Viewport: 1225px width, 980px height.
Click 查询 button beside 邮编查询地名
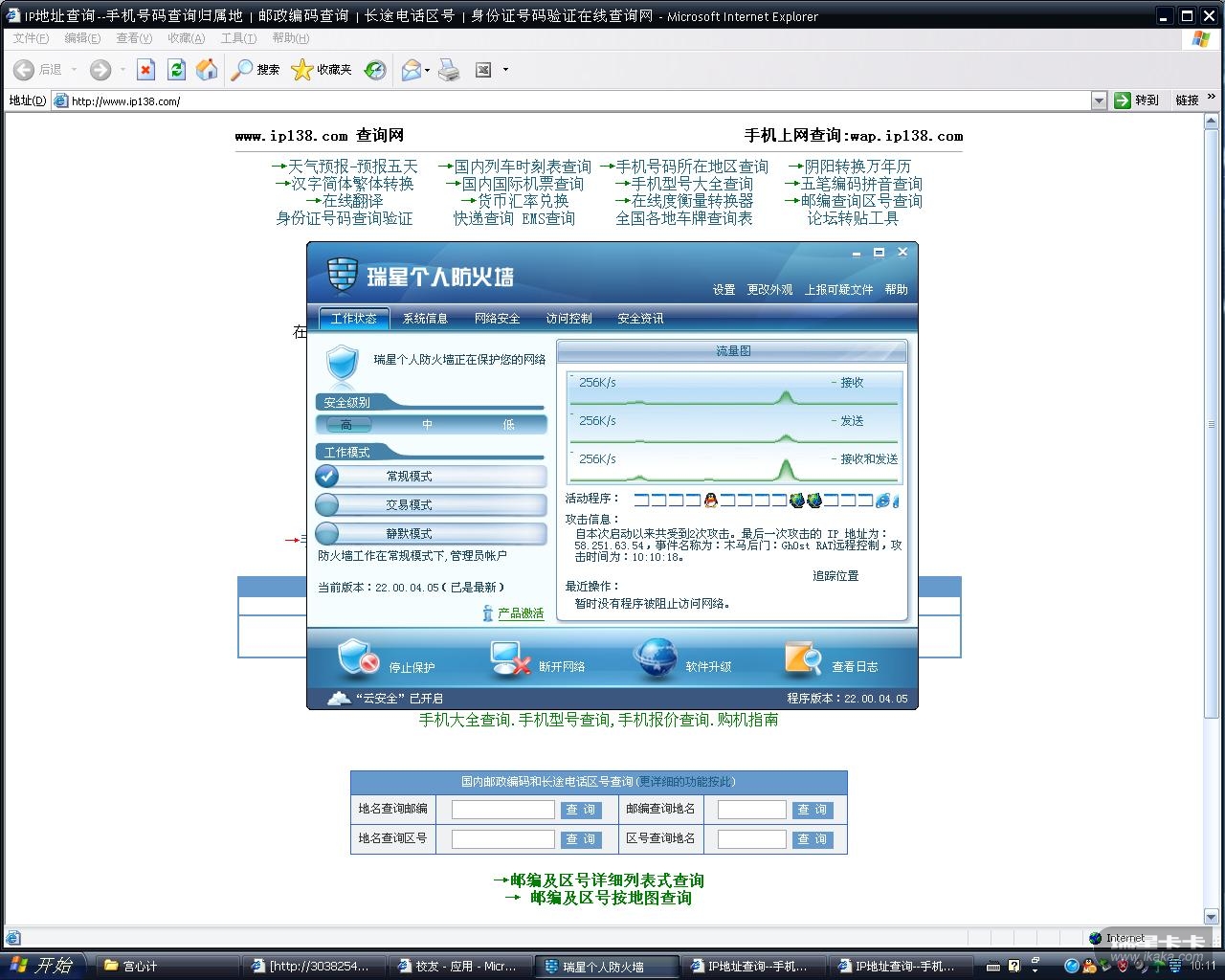(x=813, y=810)
